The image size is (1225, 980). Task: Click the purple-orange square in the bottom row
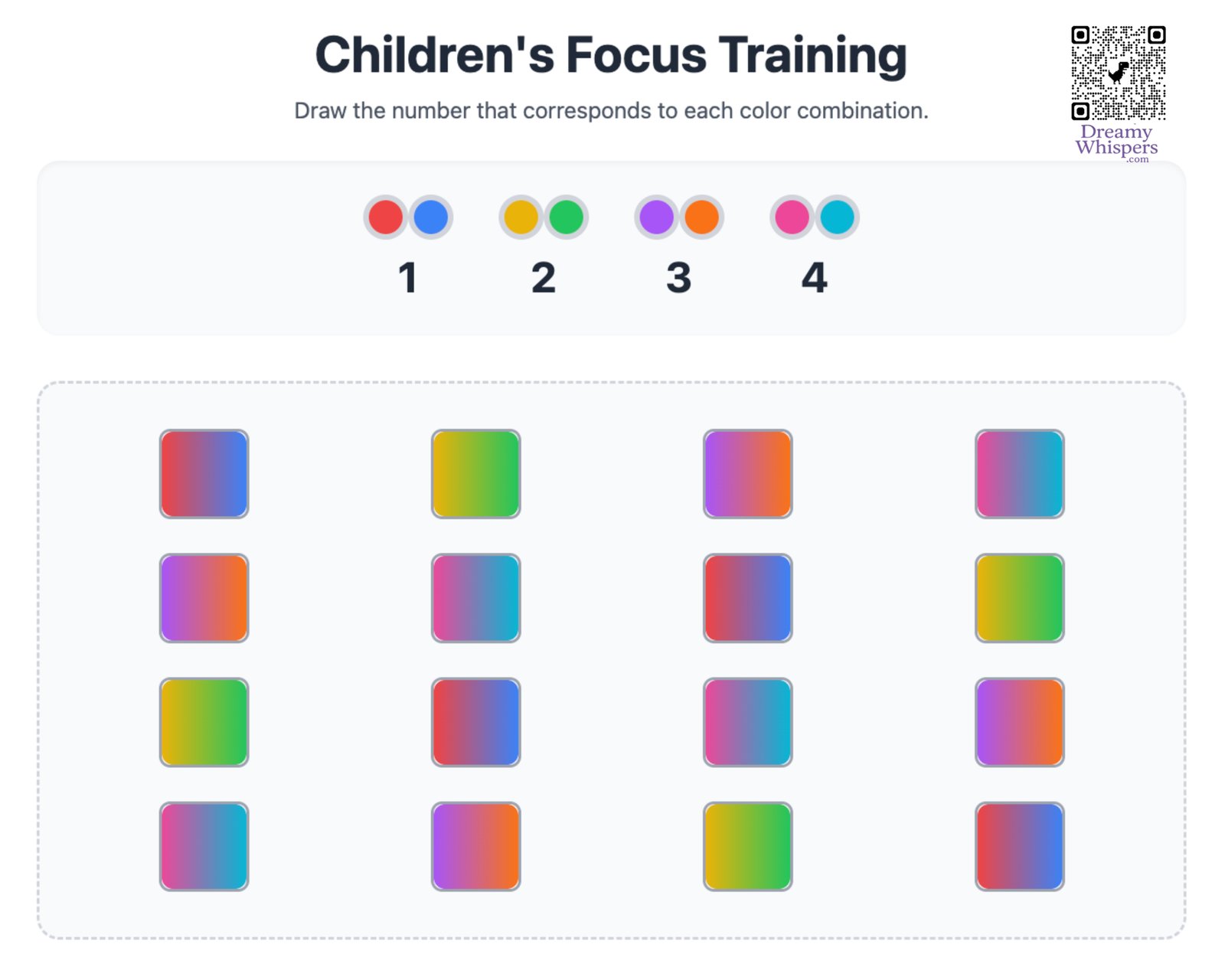pyautogui.click(x=476, y=846)
